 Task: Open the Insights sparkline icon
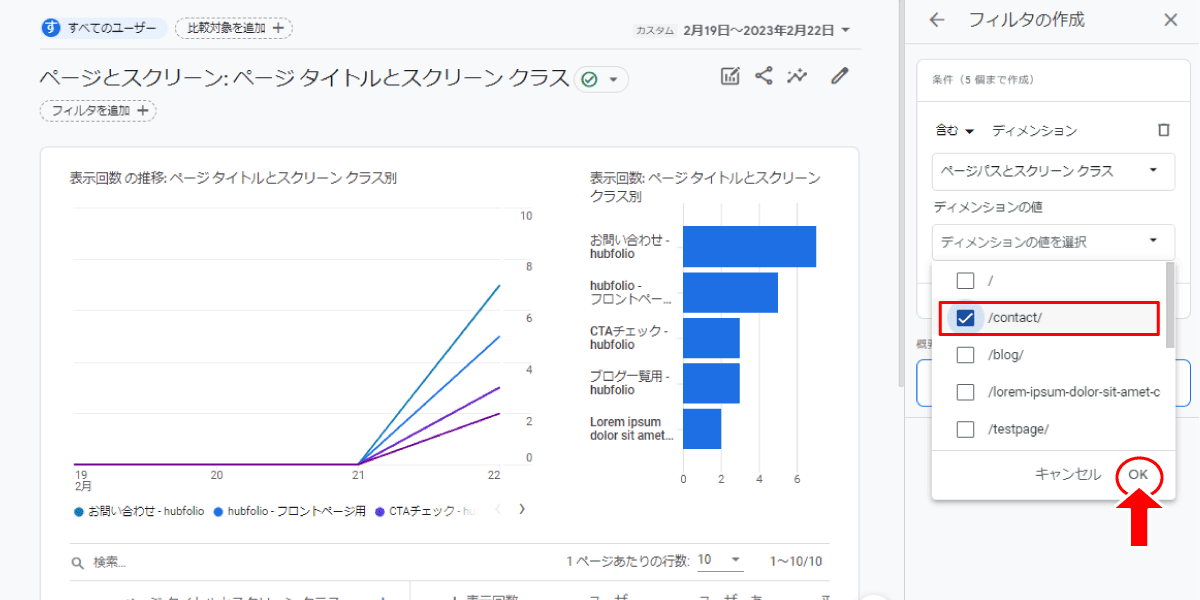point(798,76)
